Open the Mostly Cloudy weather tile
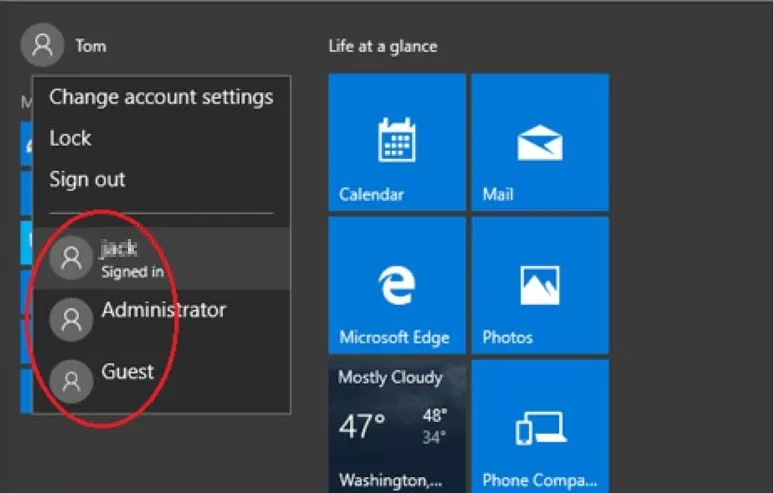 [397, 426]
